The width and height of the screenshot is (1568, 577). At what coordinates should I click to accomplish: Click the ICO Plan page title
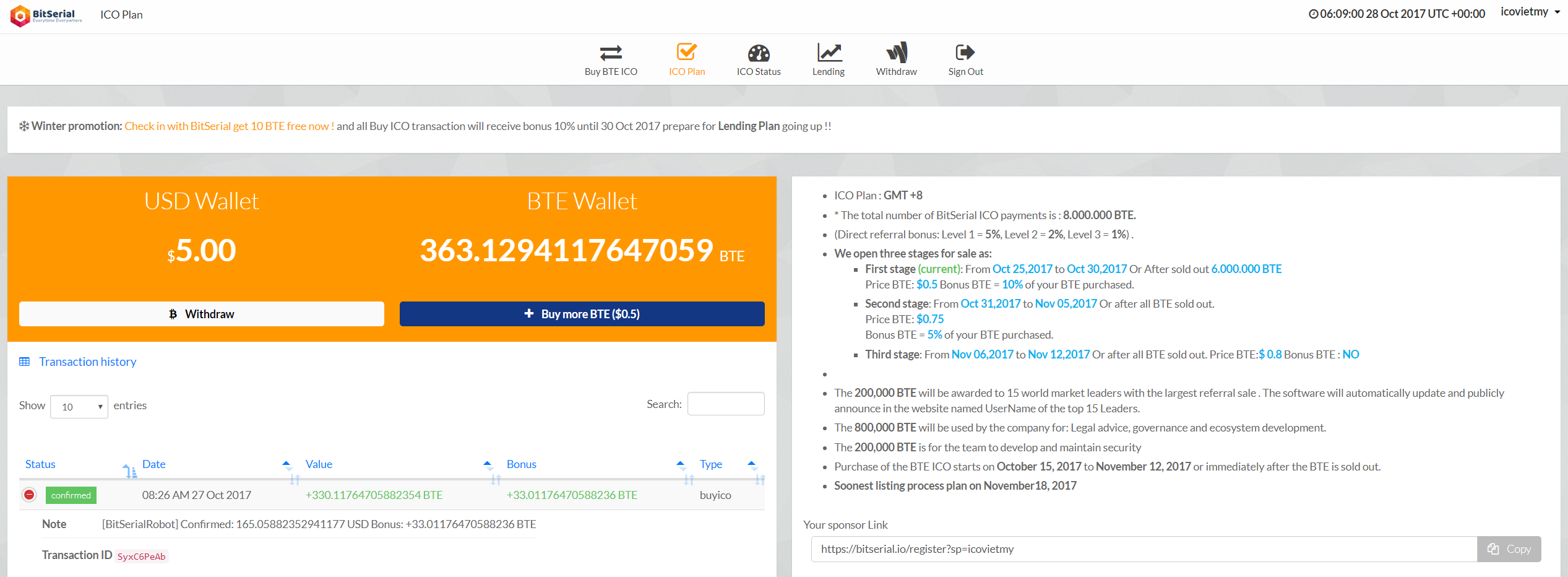point(122,15)
